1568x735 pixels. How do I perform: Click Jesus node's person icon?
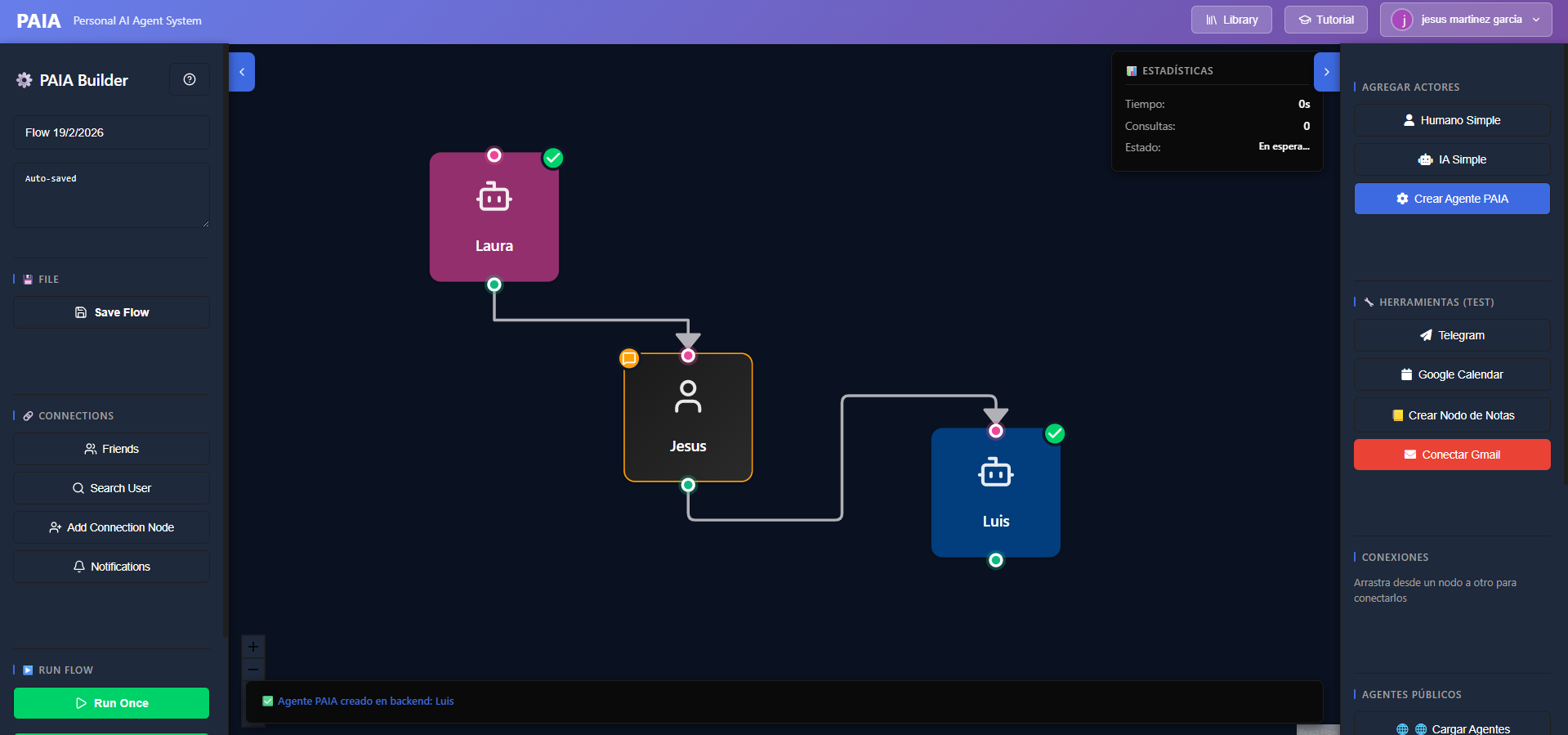688,397
